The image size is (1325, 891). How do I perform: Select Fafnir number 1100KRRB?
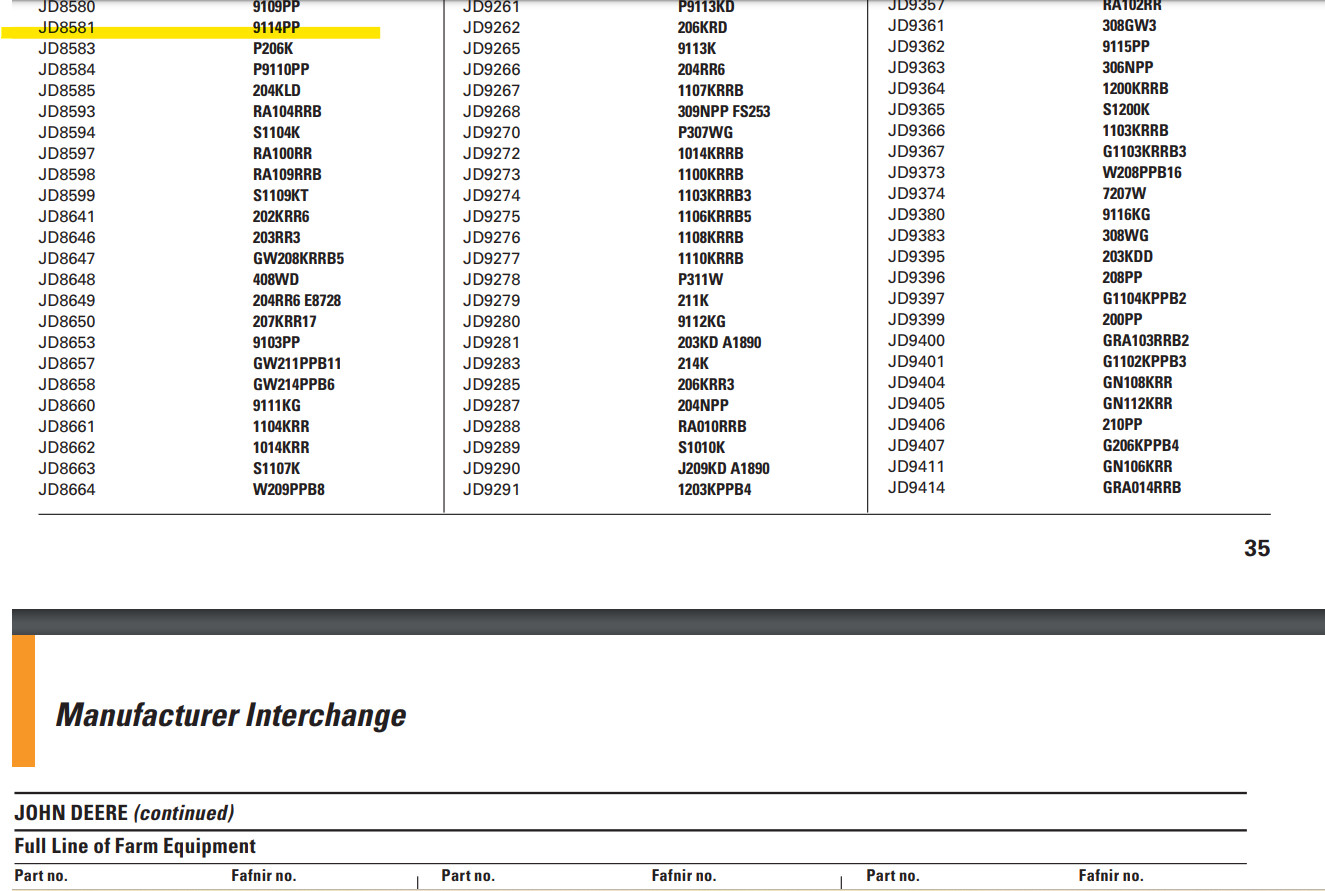tap(711, 175)
